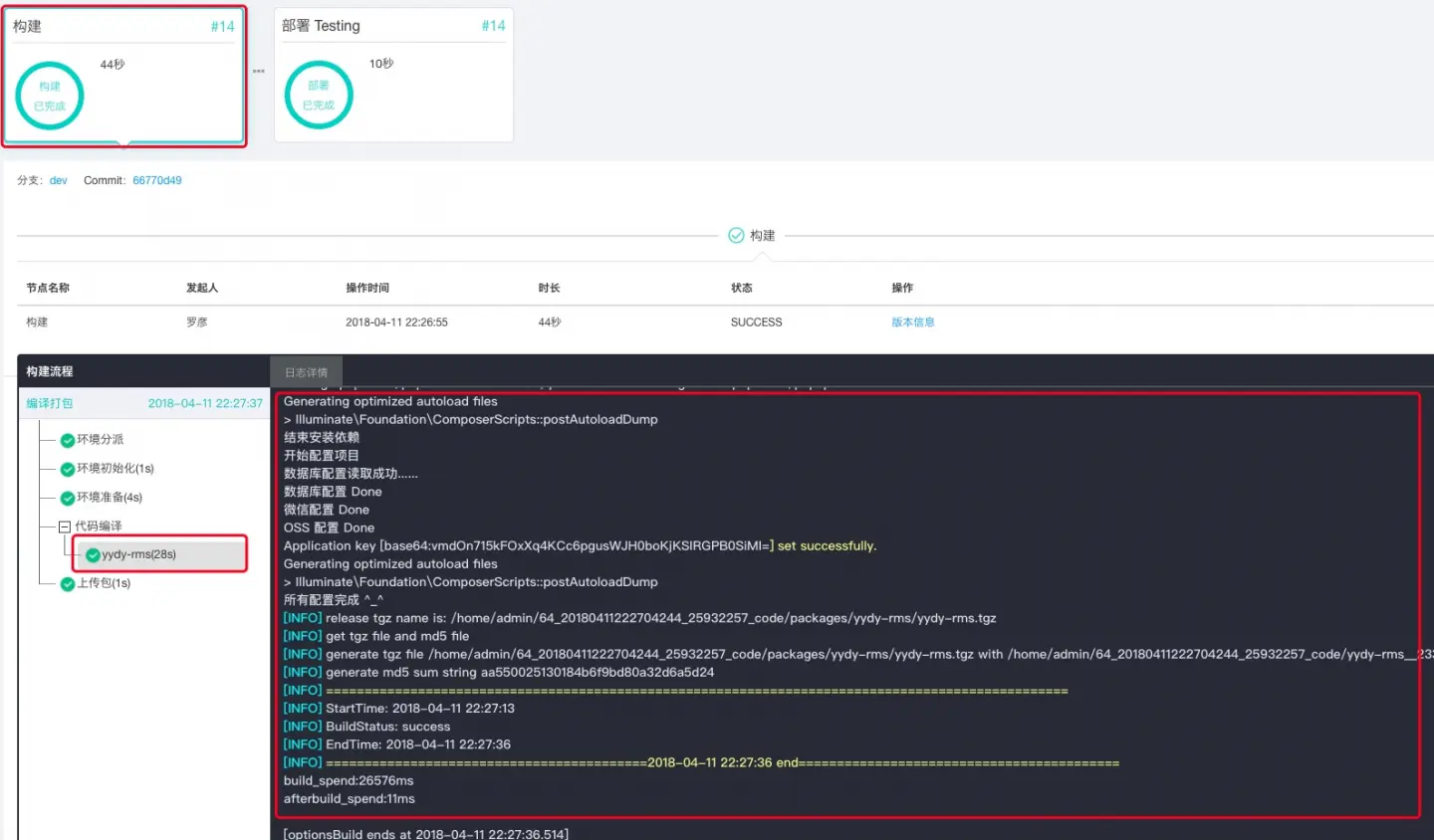The image size is (1434, 840).
Task: Click log line EndTime: 2018-04-11 22:27:36
Action: 397,744
